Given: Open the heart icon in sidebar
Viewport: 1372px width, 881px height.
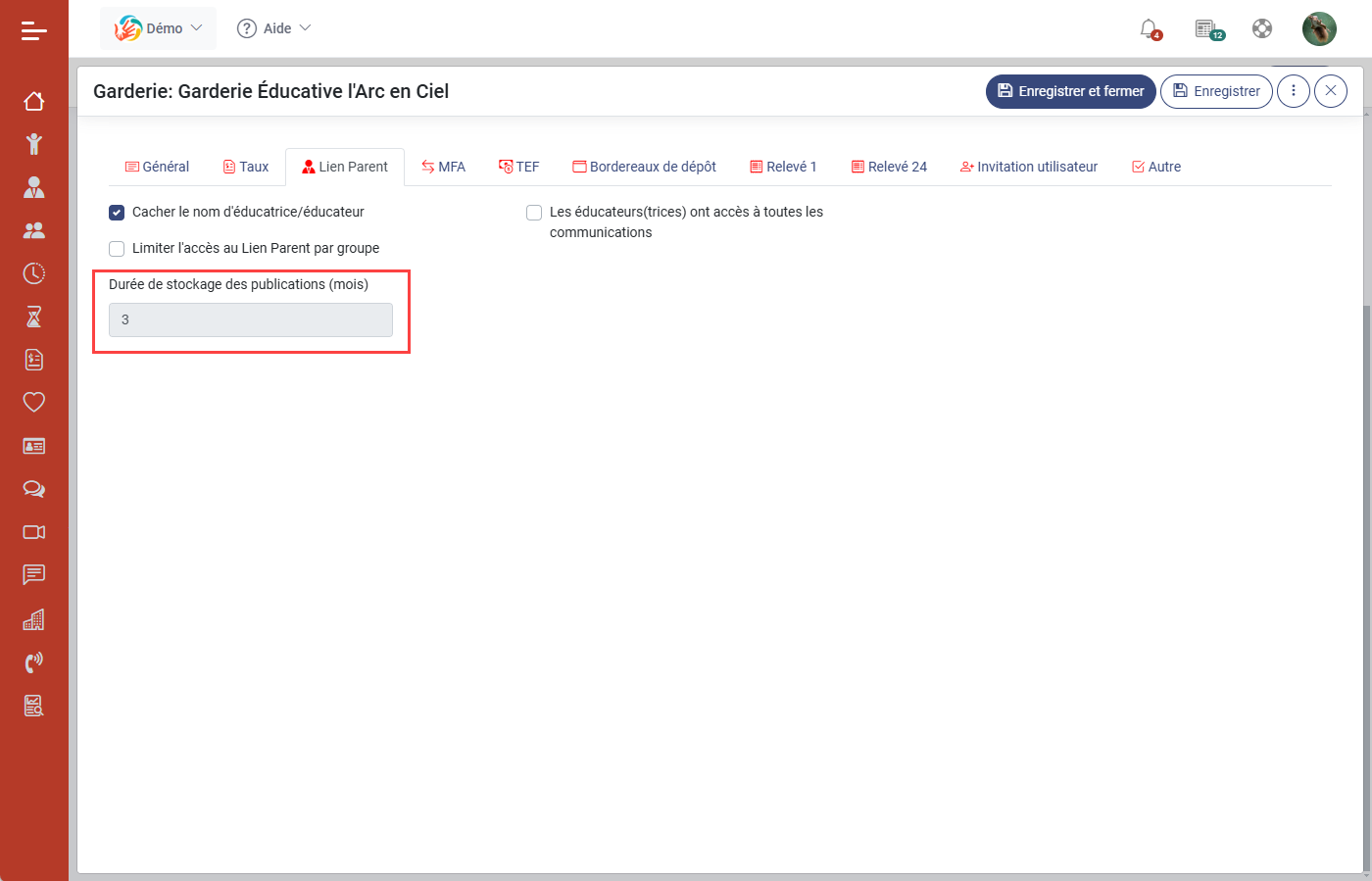Looking at the screenshot, I should pos(34,402).
